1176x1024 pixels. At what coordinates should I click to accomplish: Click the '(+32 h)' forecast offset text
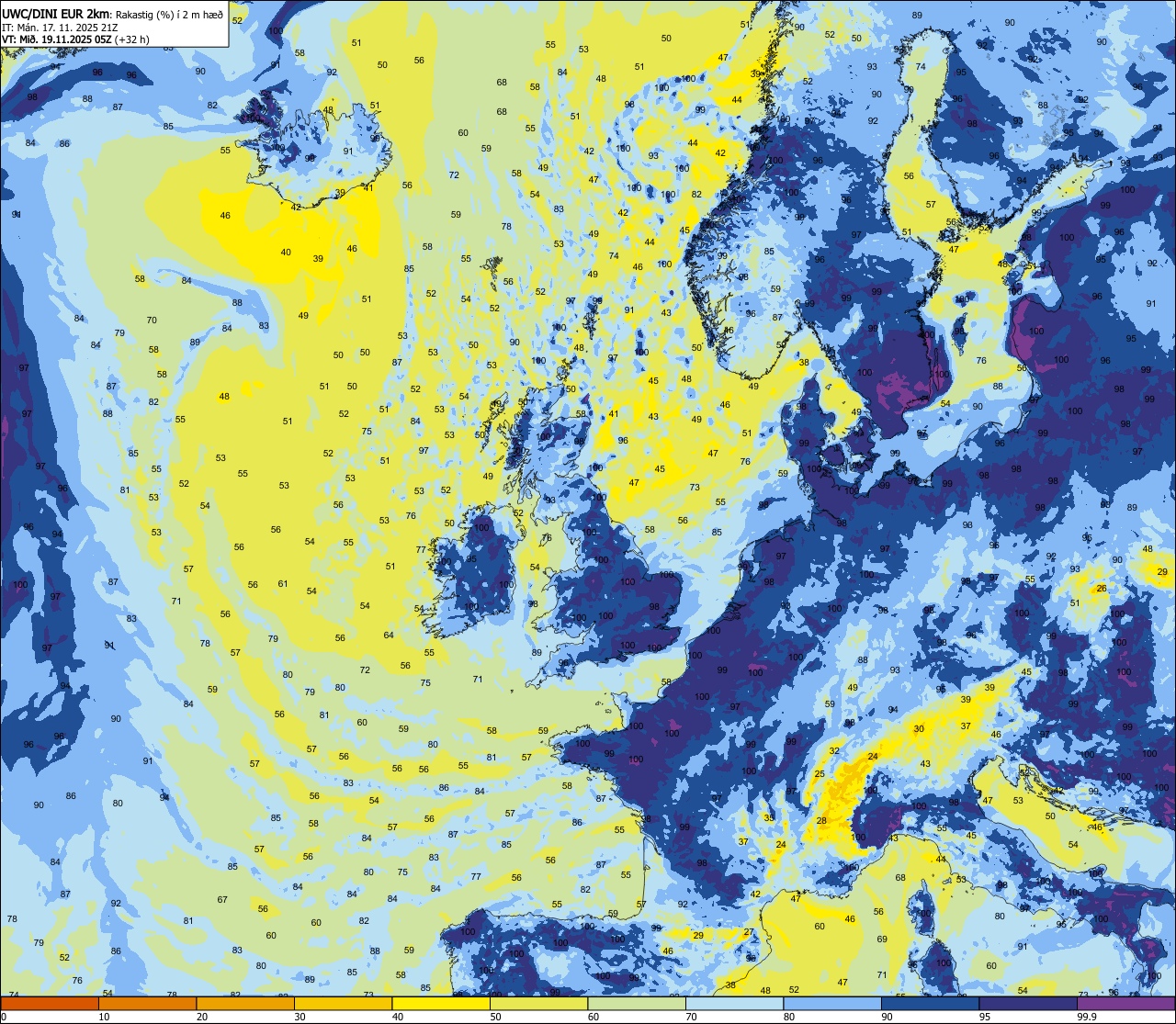(133, 39)
